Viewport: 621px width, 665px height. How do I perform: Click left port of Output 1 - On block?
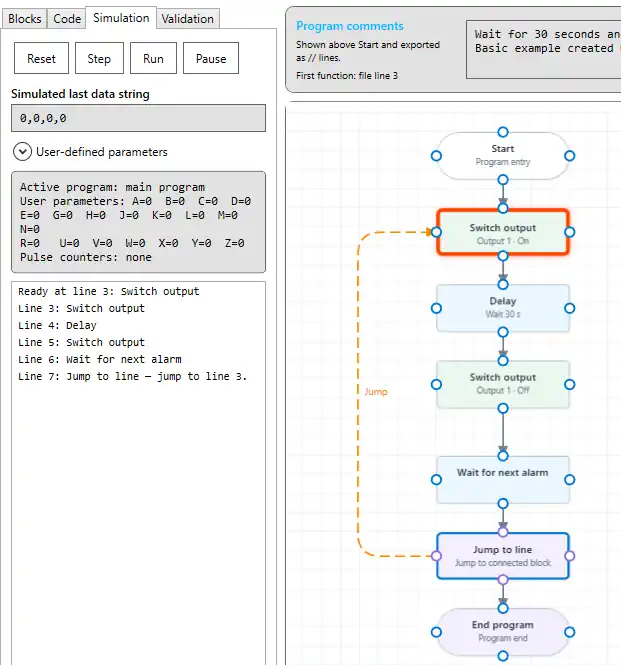pyautogui.click(x=436, y=232)
